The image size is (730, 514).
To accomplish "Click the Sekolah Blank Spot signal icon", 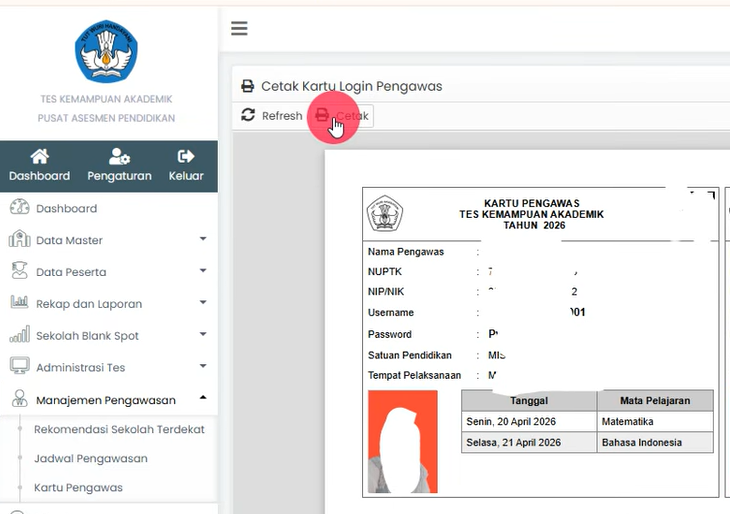I will coord(20,334).
